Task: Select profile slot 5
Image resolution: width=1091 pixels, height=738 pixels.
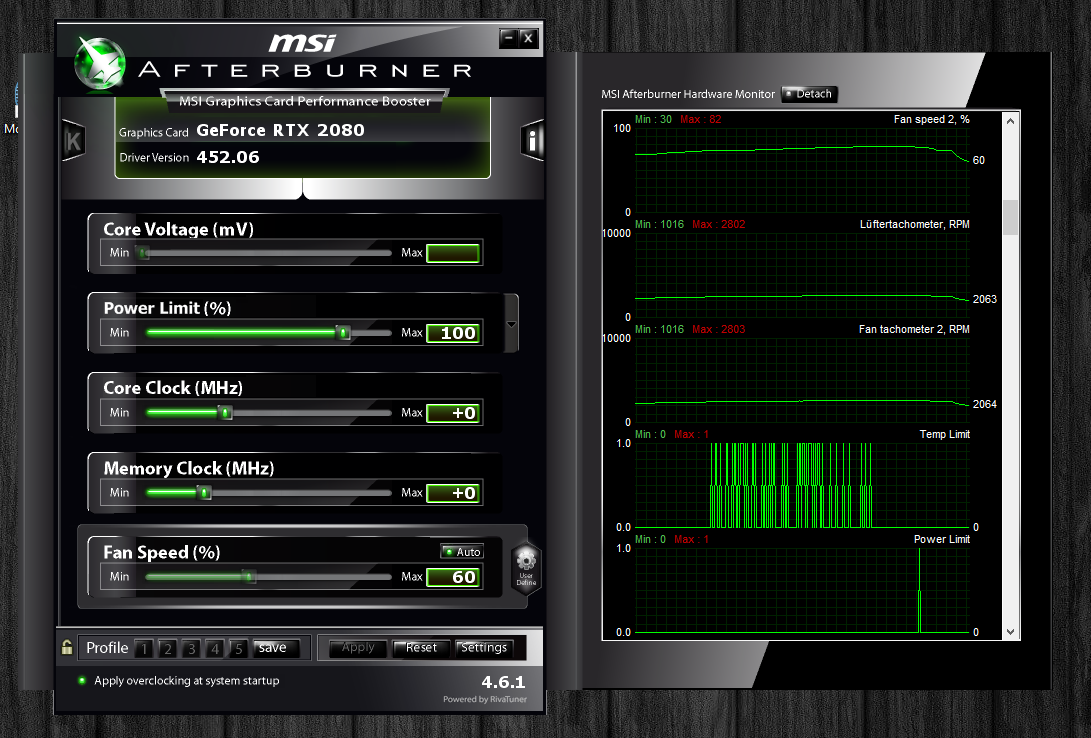Action: tap(239, 648)
